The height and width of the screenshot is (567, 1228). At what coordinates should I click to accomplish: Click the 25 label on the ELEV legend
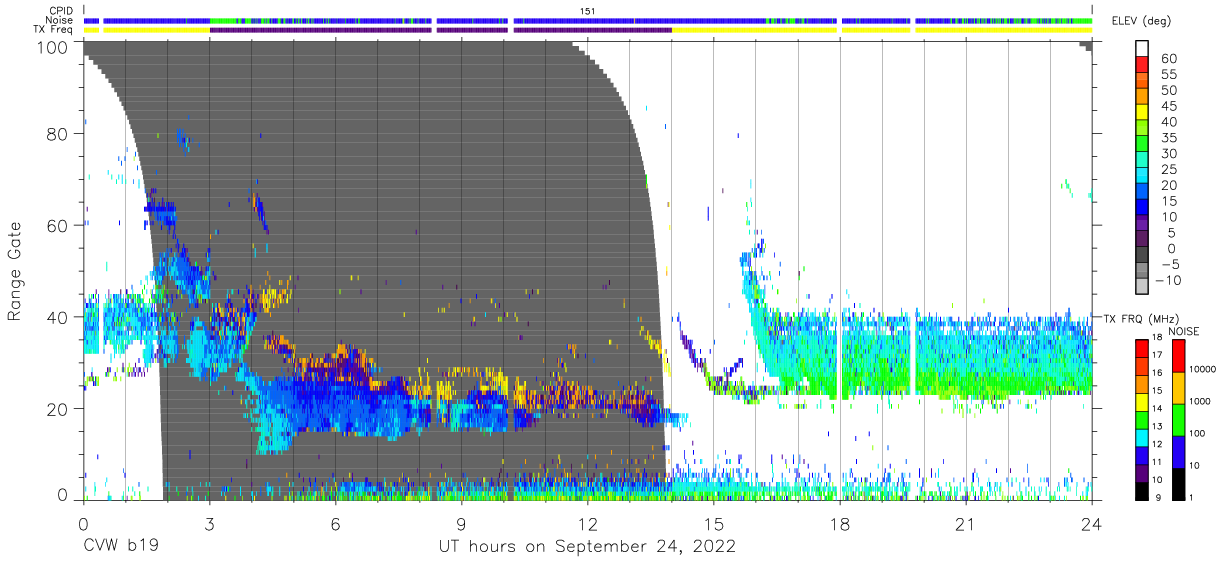point(1168,169)
